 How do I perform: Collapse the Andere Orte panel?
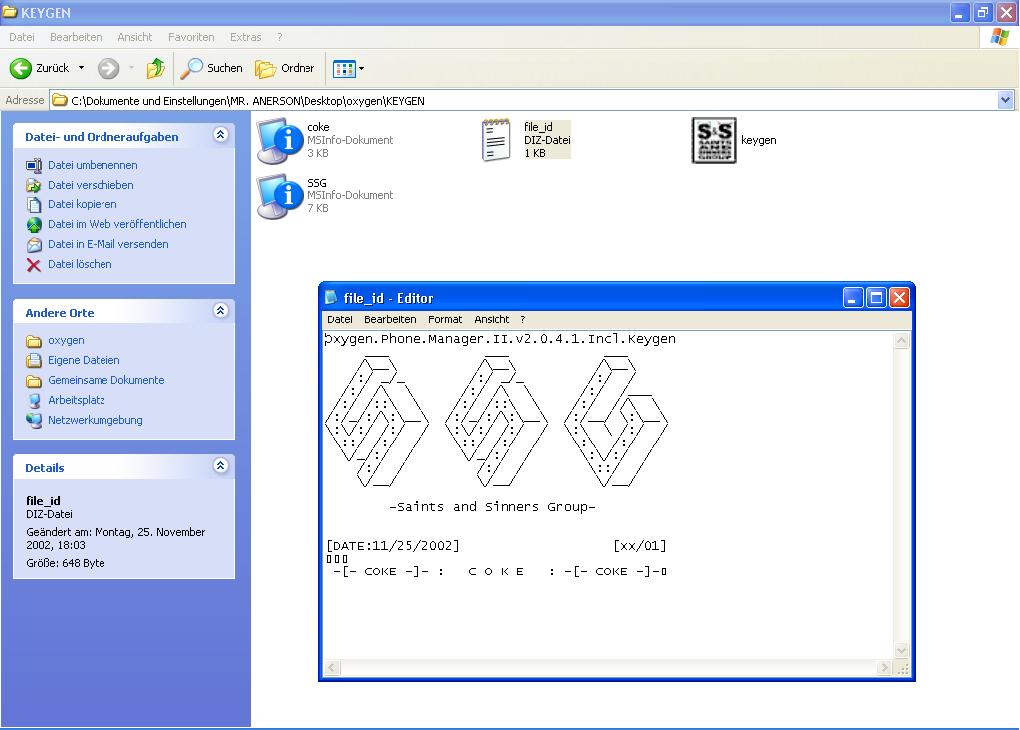click(220, 312)
